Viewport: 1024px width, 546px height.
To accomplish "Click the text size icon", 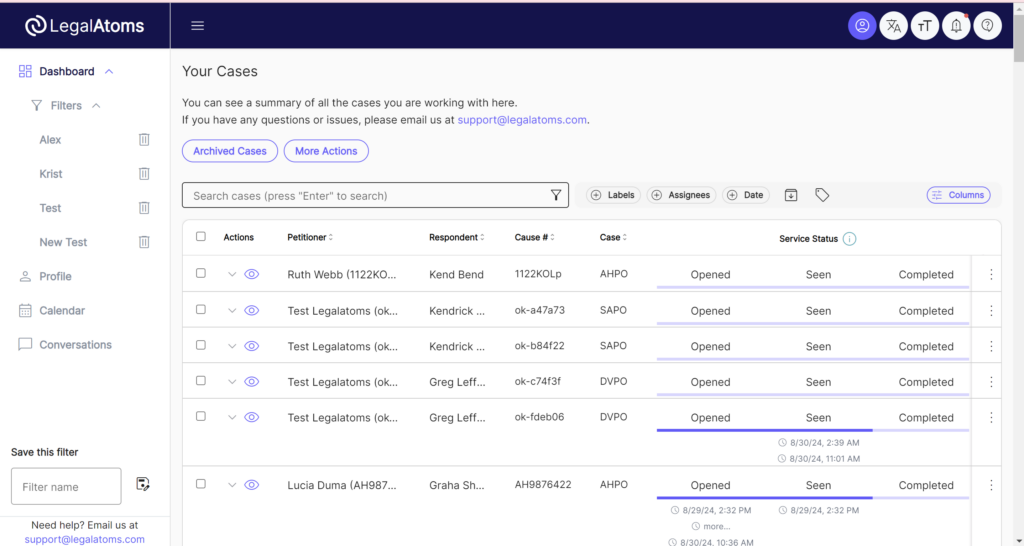I will click(925, 26).
